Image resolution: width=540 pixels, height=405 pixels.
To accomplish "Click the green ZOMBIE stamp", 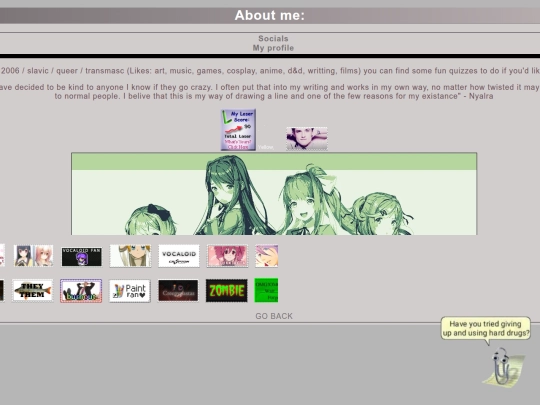I will click(x=227, y=291).
